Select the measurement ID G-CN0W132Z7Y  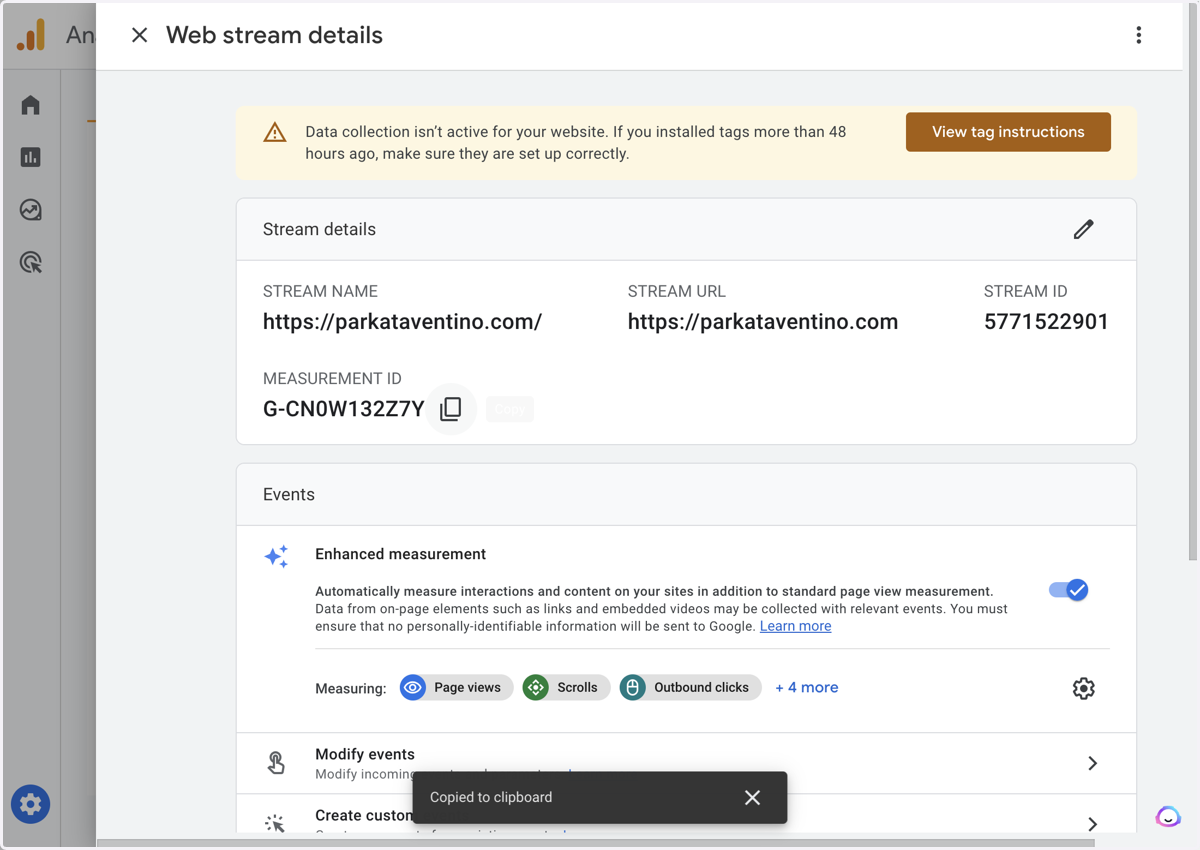click(x=343, y=409)
